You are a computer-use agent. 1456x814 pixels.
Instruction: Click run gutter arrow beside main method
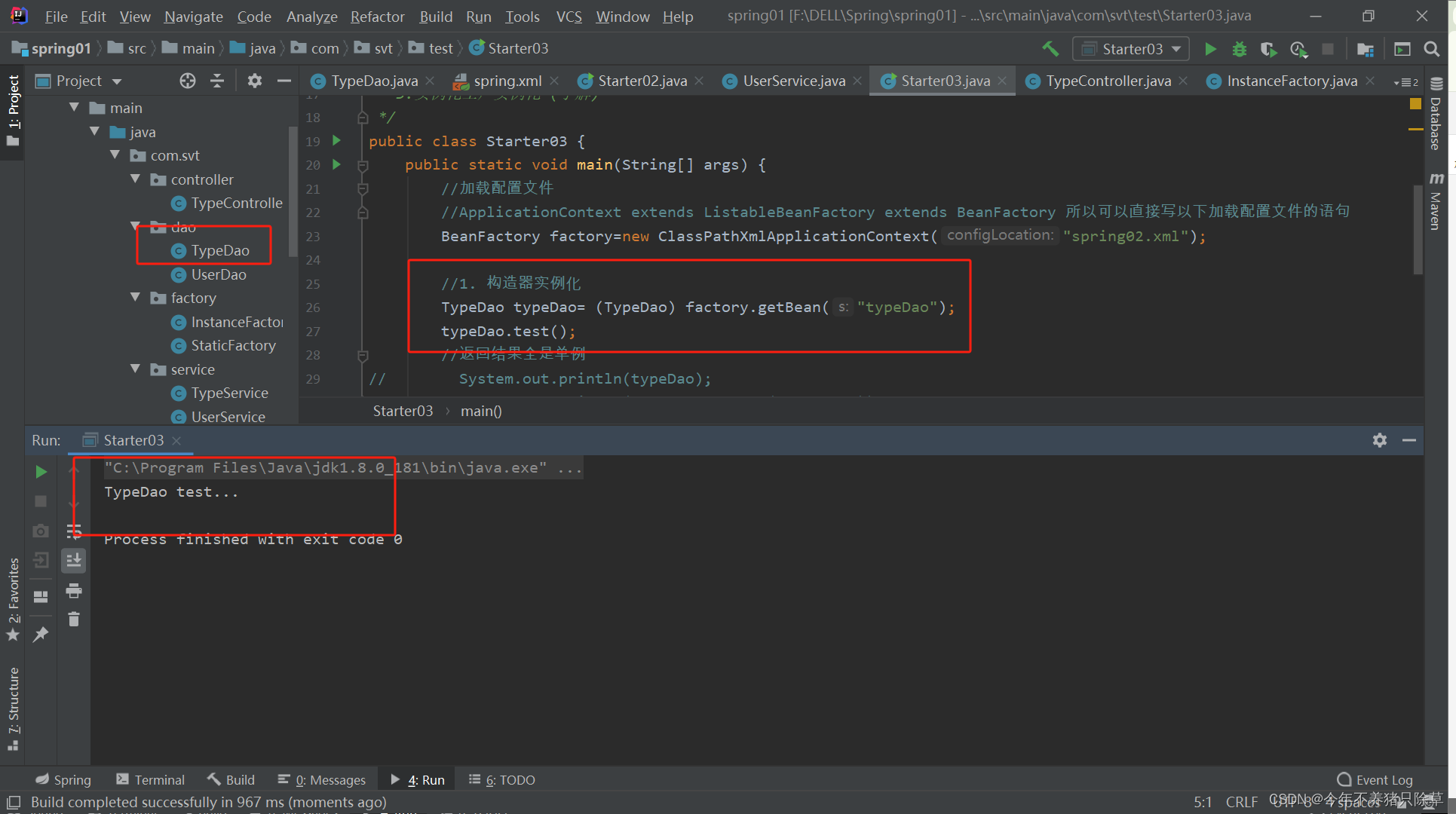tap(337, 164)
